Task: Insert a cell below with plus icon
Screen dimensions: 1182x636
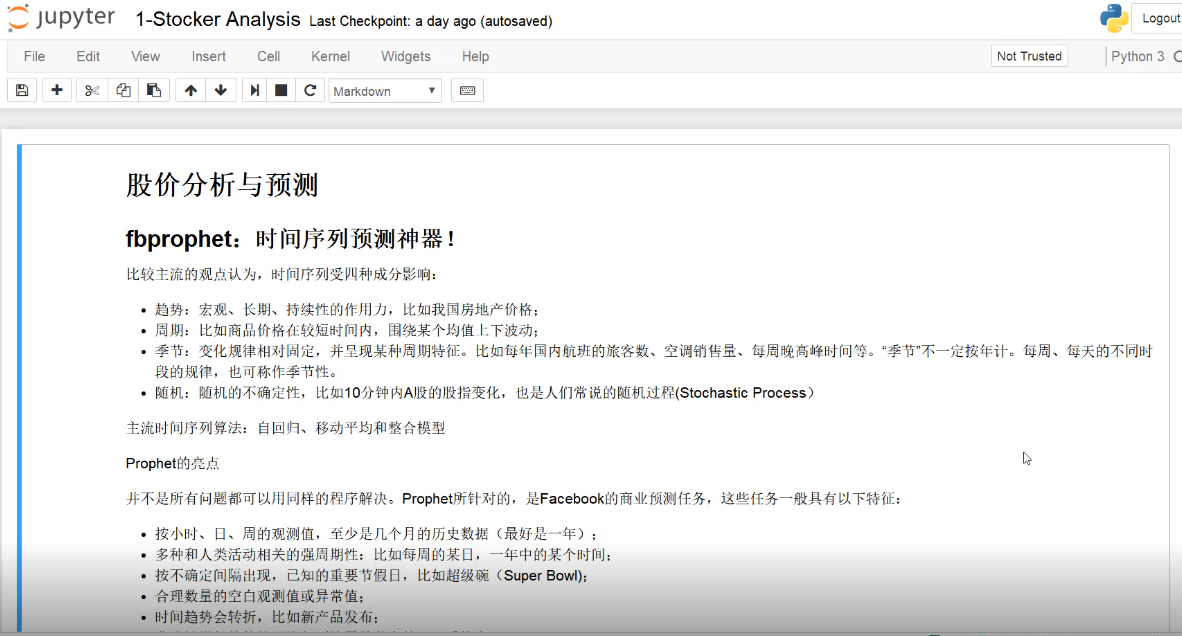Action: [56, 91]
